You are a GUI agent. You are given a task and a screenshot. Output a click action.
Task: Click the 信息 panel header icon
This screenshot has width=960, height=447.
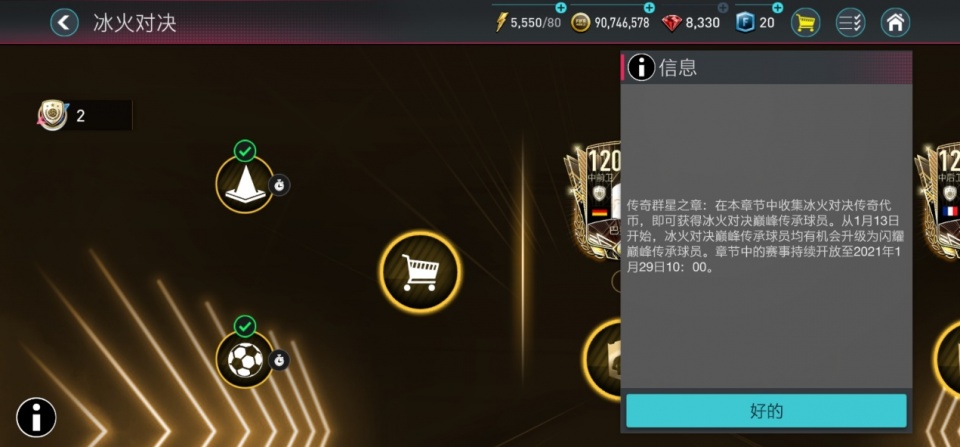click(642, 67)
